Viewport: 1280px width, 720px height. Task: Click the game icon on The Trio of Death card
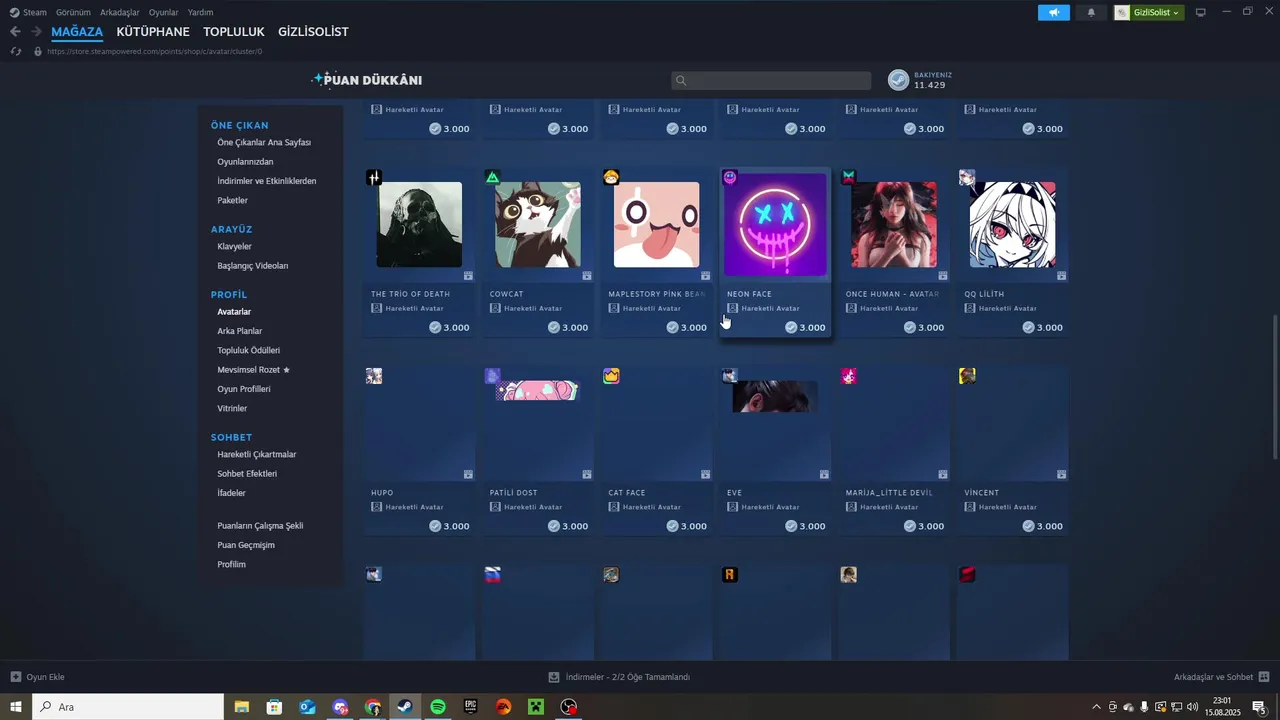[x=374, y=178]
